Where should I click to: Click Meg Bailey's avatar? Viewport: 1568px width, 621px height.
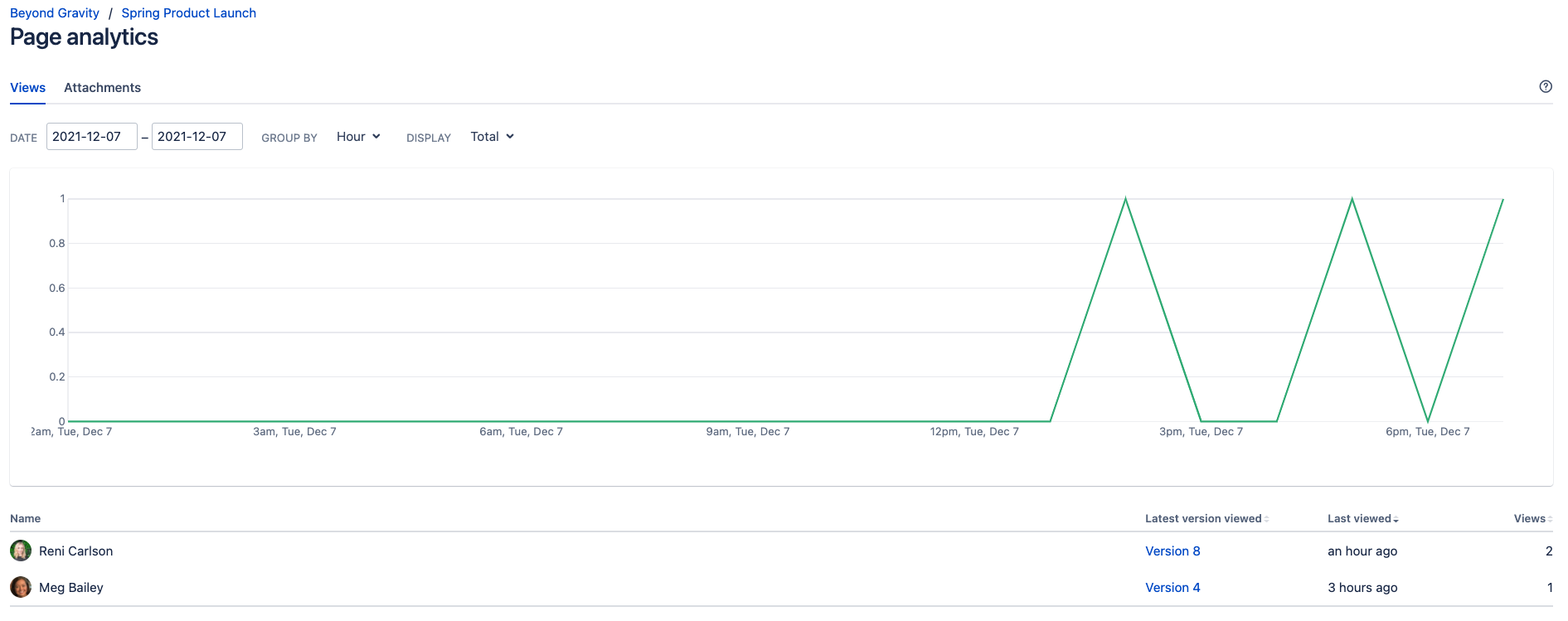point(21,587)
